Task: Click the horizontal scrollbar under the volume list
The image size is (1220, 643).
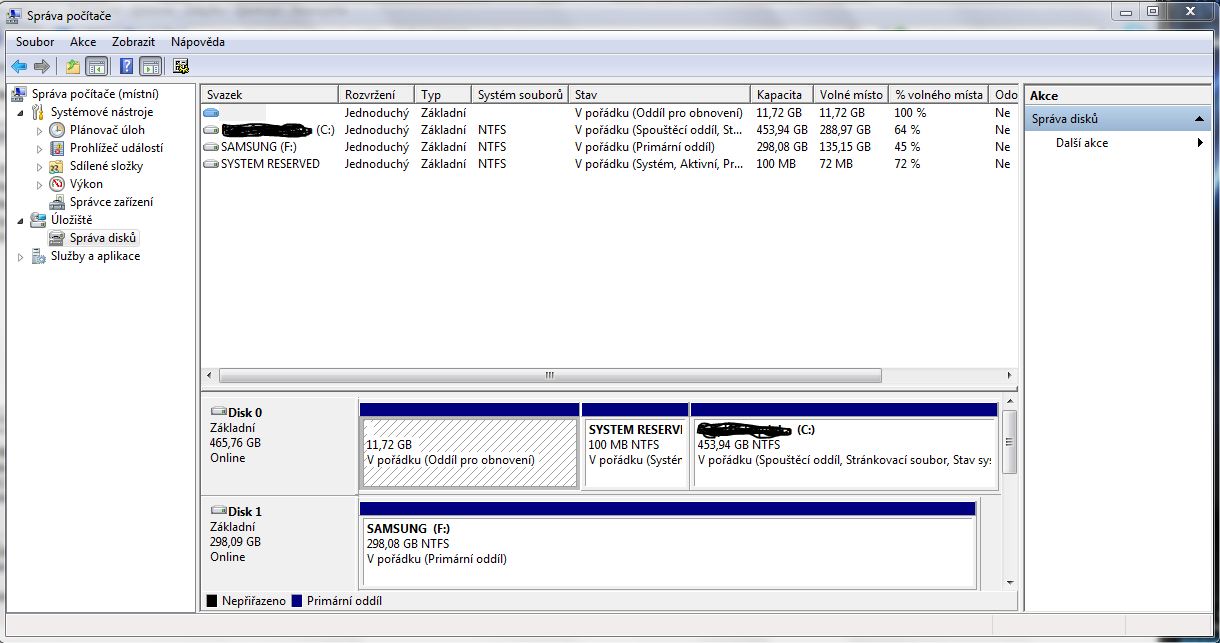Action: (550, 376)
